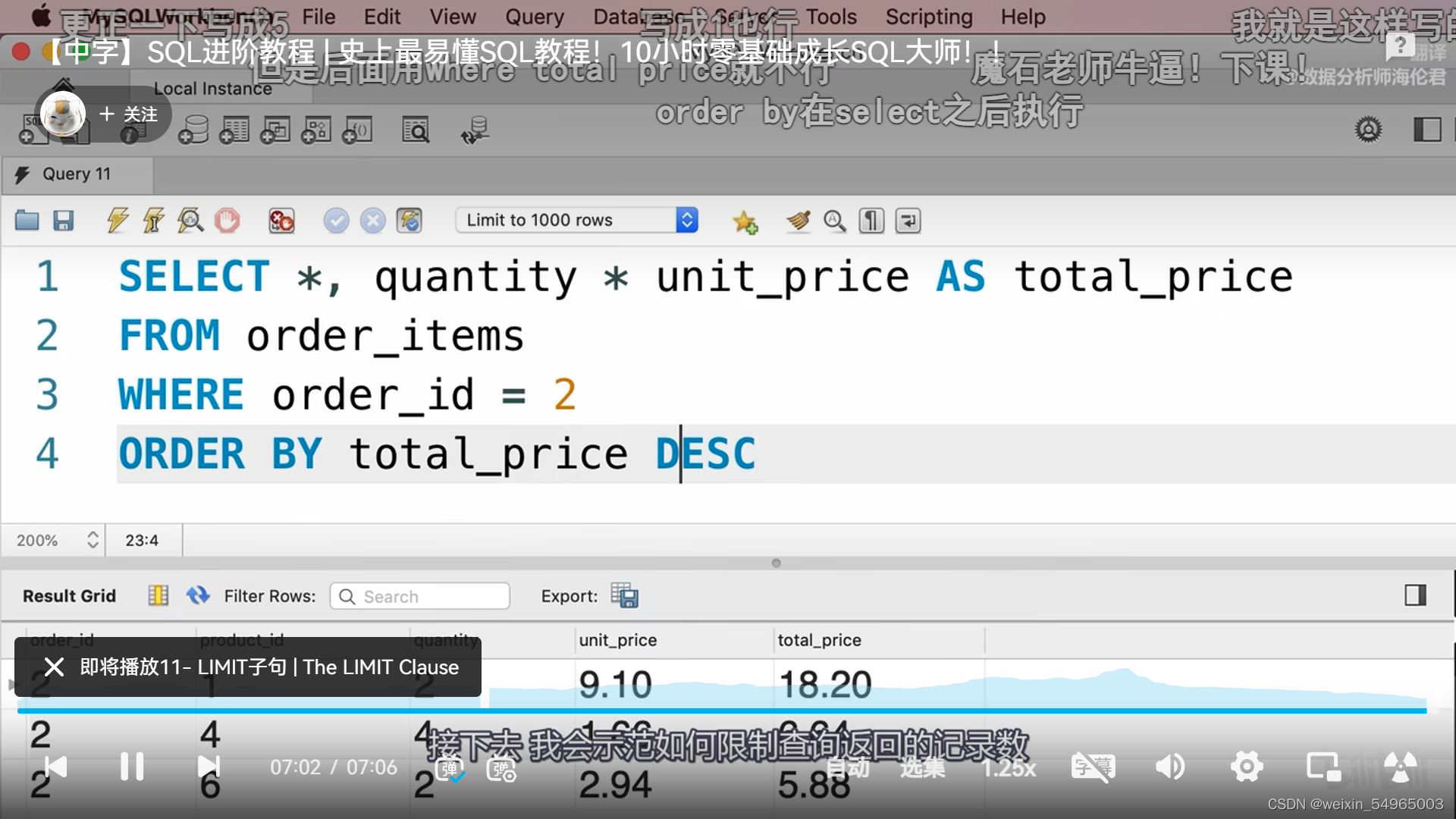Execute the SQL query with the lightning icon
Viewport: 1456px width, 819px height.
[x=116, y=221]
